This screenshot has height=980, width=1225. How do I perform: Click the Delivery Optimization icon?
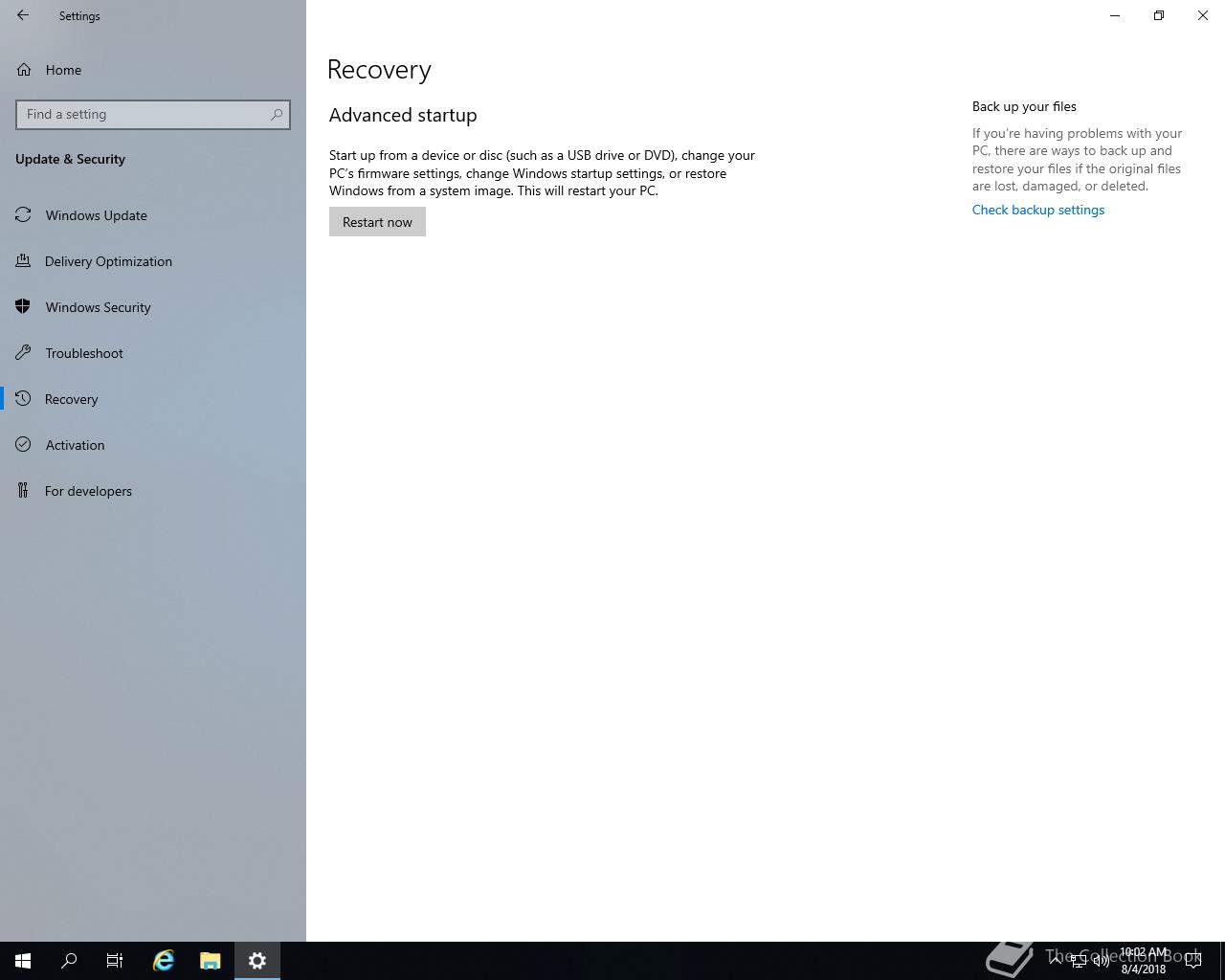point(23,261)
